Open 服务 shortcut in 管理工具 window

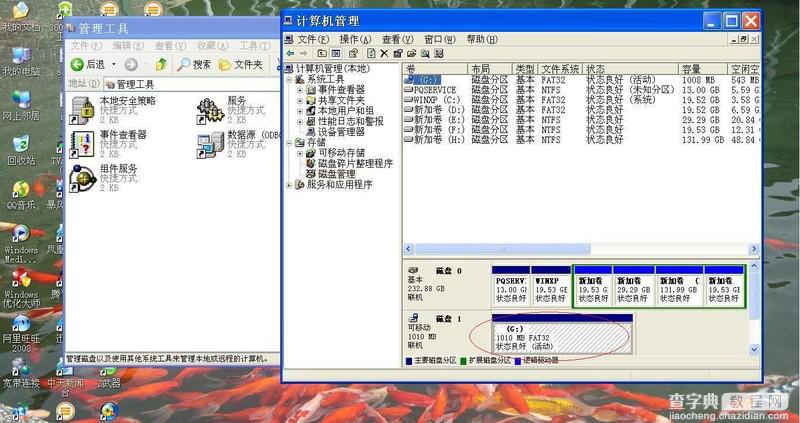pyautogui.click(x=231, y=110)
